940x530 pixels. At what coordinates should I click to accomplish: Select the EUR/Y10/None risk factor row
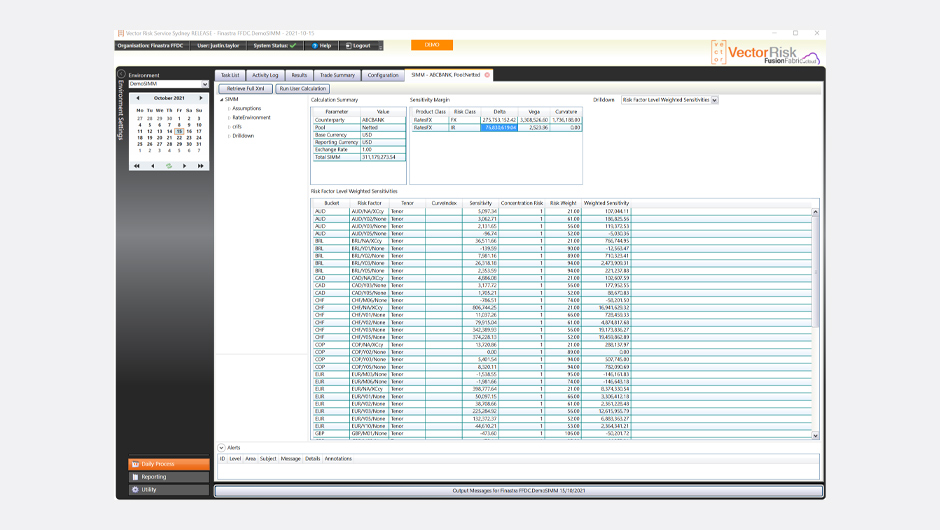coord(562,426)
